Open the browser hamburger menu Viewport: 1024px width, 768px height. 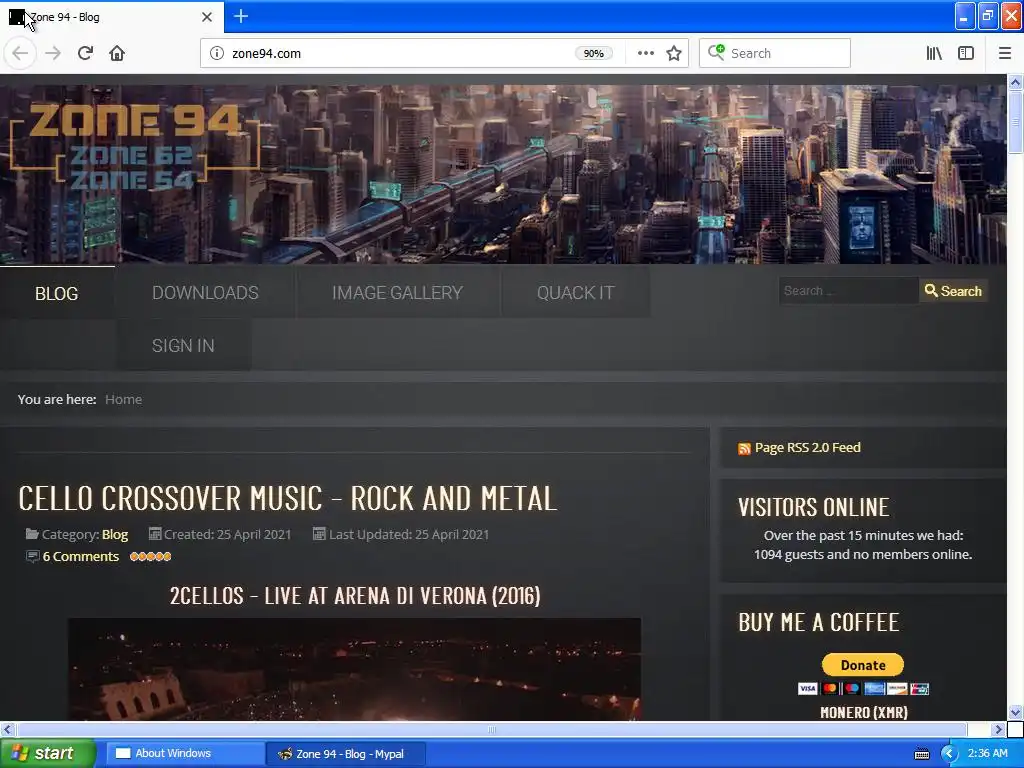1005,54
